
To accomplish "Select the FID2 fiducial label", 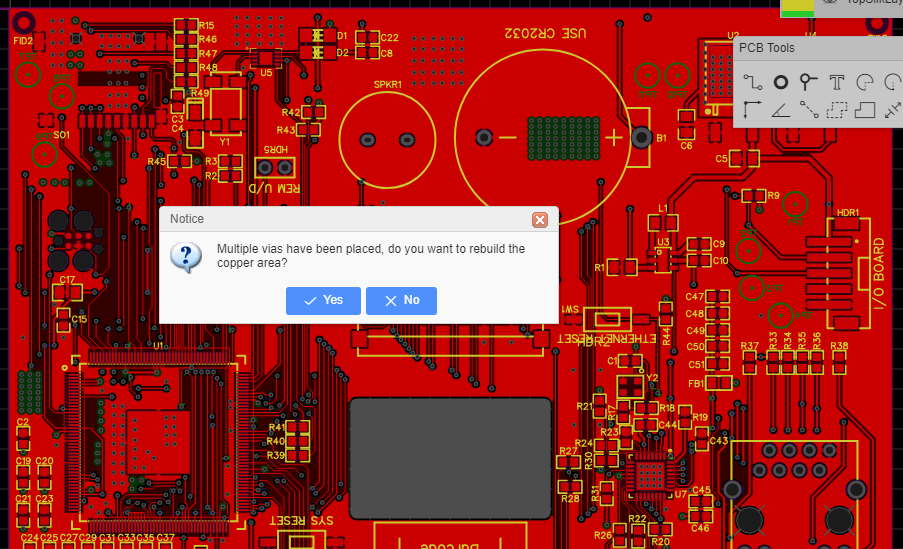I will coord(23,41).
